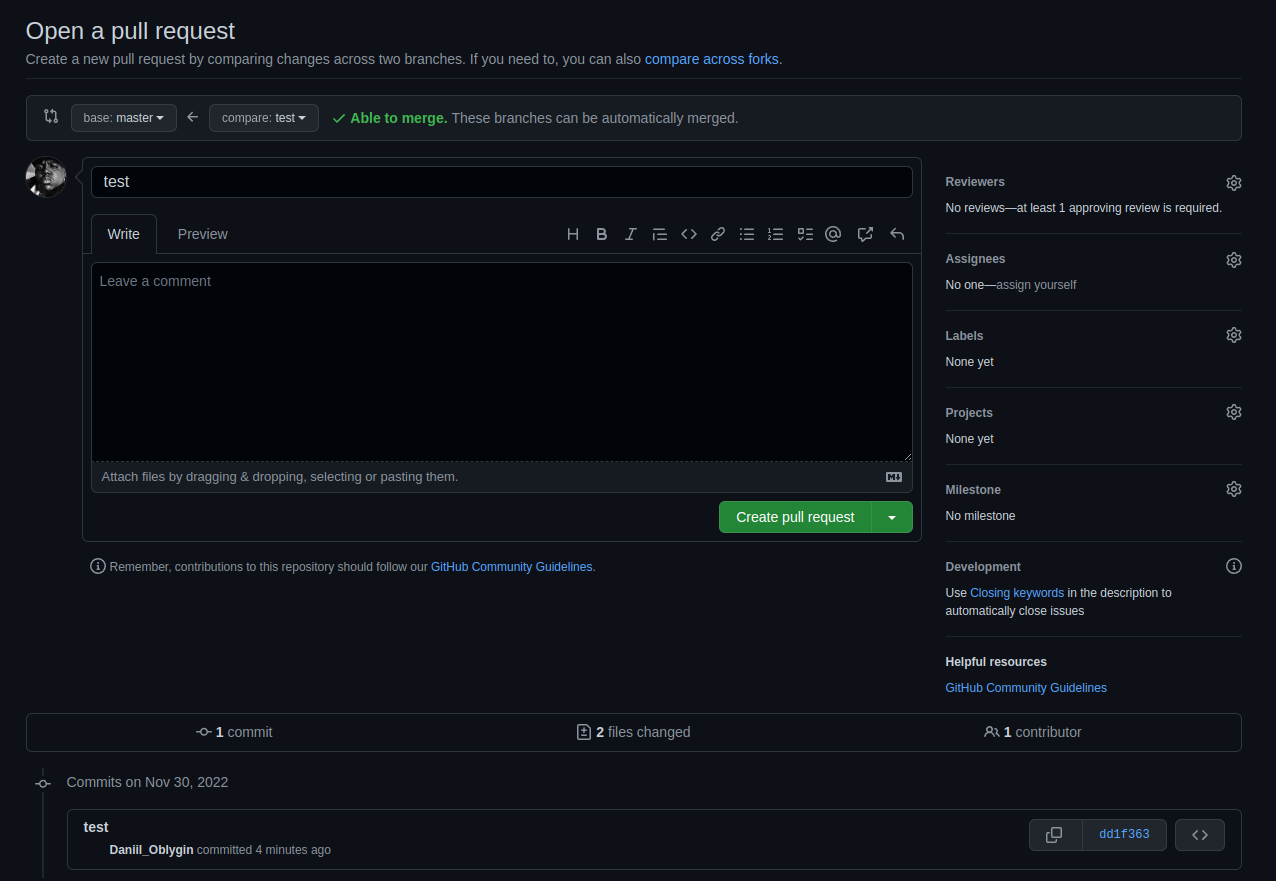Open the Assignees settings gear
1276x881 pixels.
1234,260
